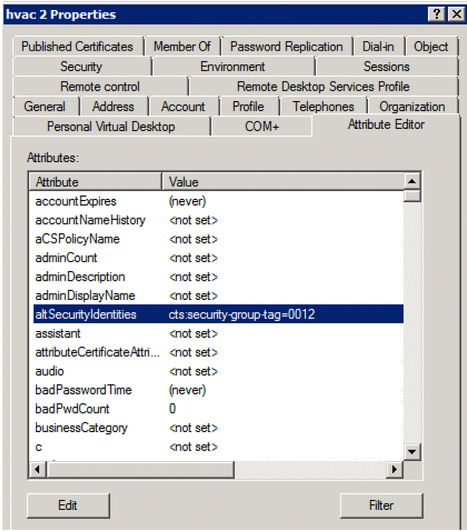Click the horizontal scrollbar thumb
Screen dimensions: 467x531
[140, 469]
